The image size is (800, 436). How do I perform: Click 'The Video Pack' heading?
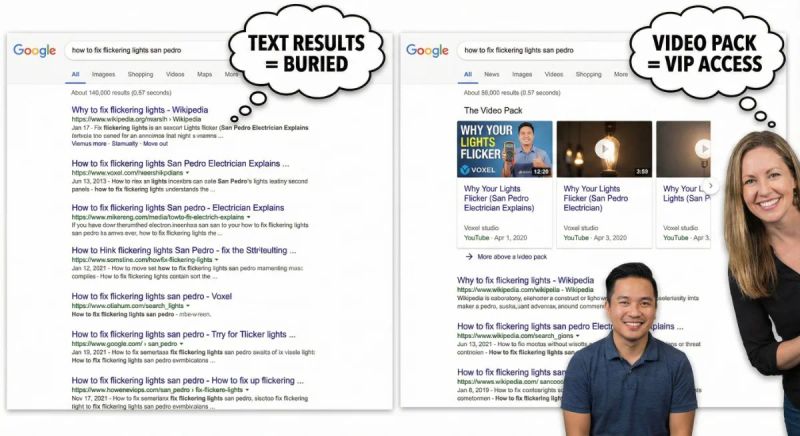[x=493, y=110]
